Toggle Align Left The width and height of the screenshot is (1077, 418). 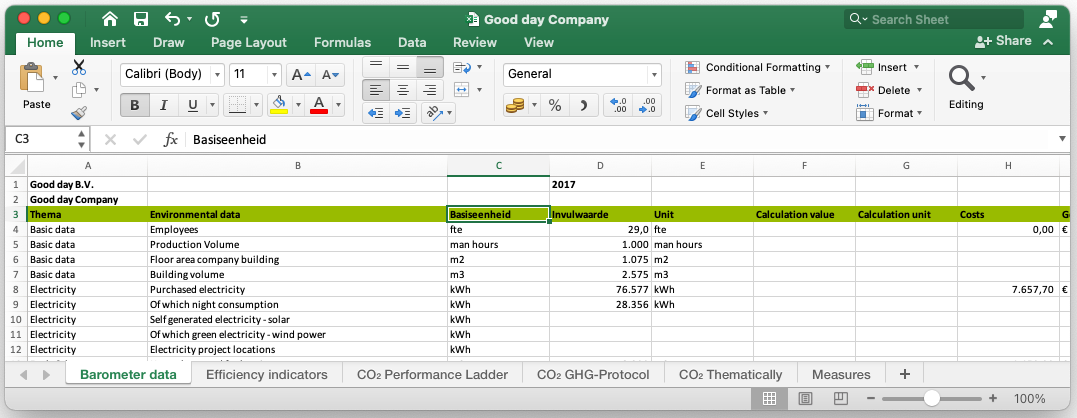pyautogui.click(x=376, y=90)
